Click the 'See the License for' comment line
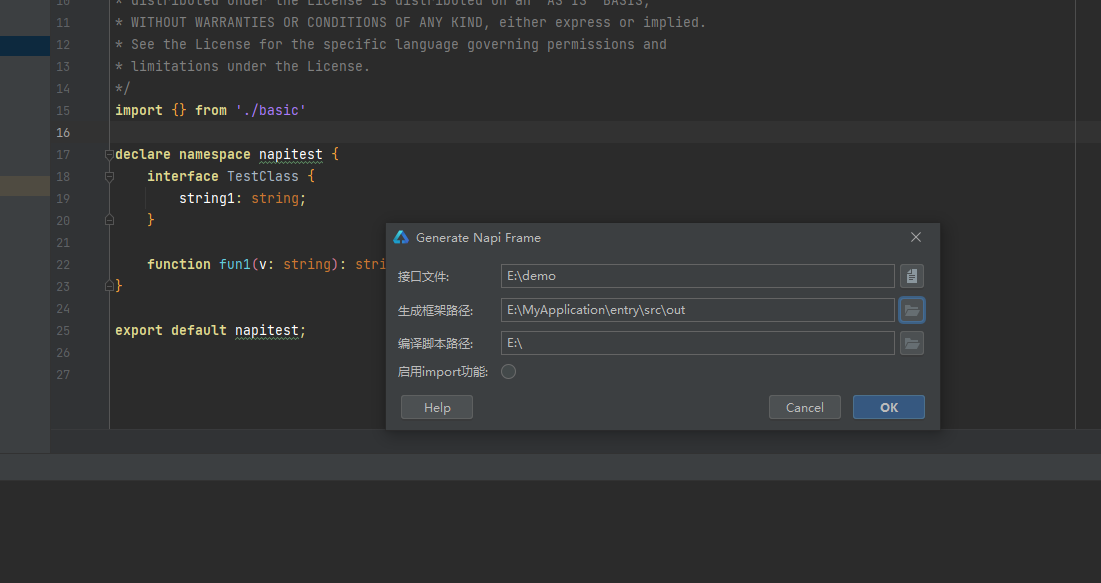 tap(391, 44)
